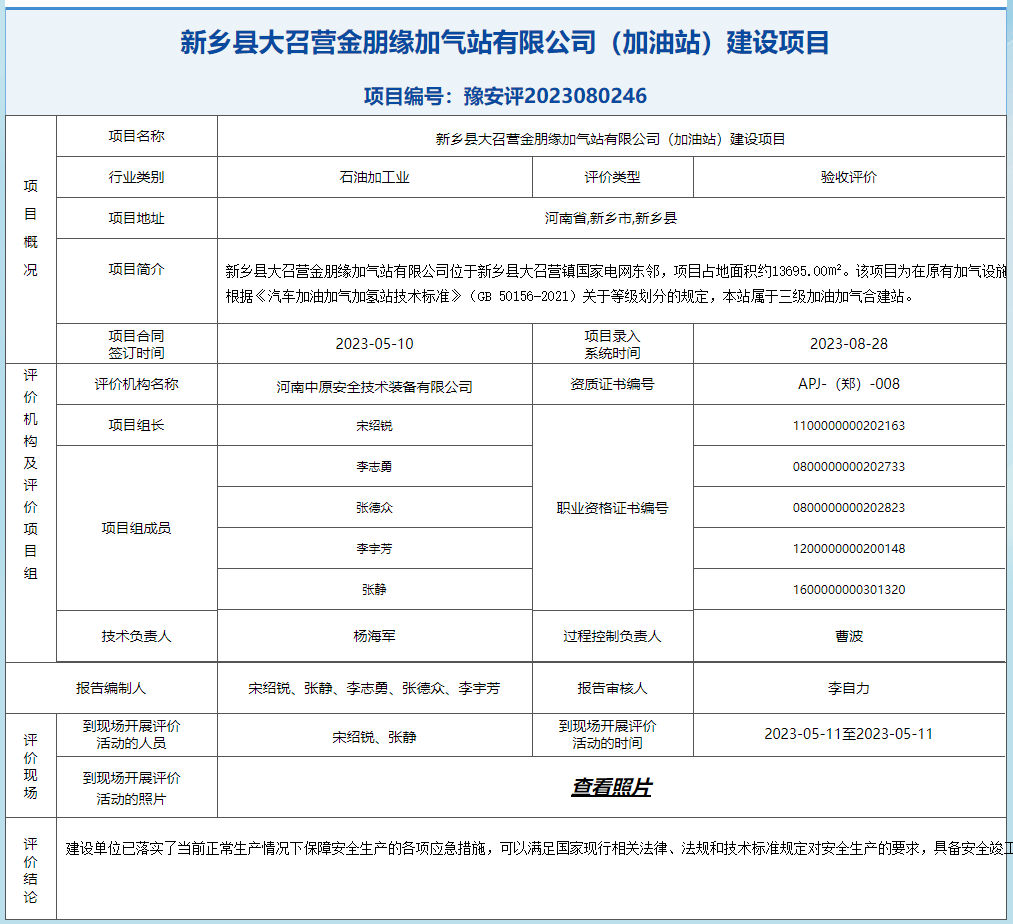Click the conclusion paragraph starting 建设单位已落实
Image resolution: width=1013 pixels, height=924 pixels.
click(539, 848)
